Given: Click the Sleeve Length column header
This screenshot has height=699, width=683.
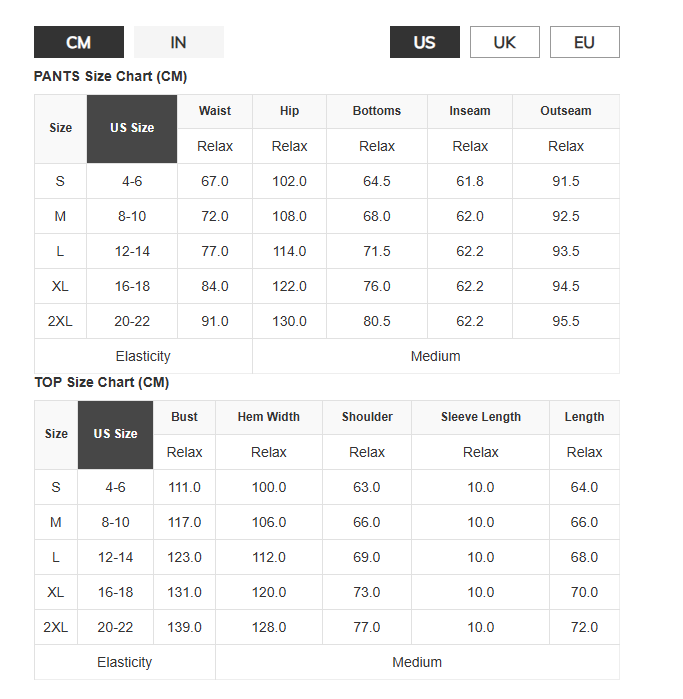Looking at the screenshot, I should 481,417.
